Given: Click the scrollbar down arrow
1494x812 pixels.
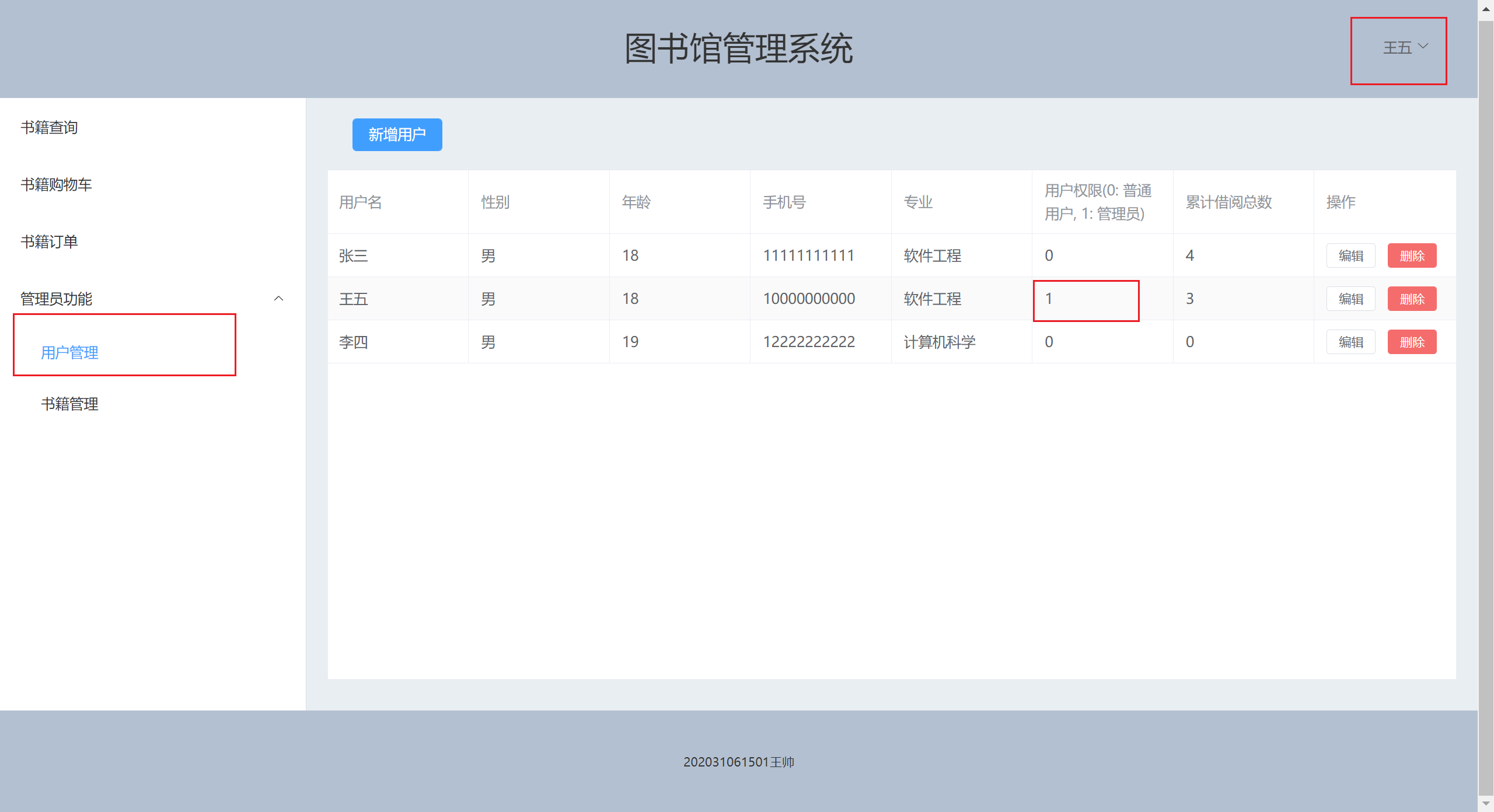Looking at the screenshot, I should (x=1486, y=803).
